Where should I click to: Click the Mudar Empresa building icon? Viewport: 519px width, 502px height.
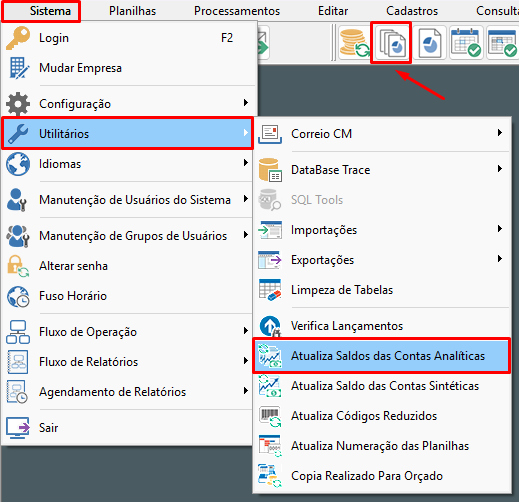(x=19, y=68)
